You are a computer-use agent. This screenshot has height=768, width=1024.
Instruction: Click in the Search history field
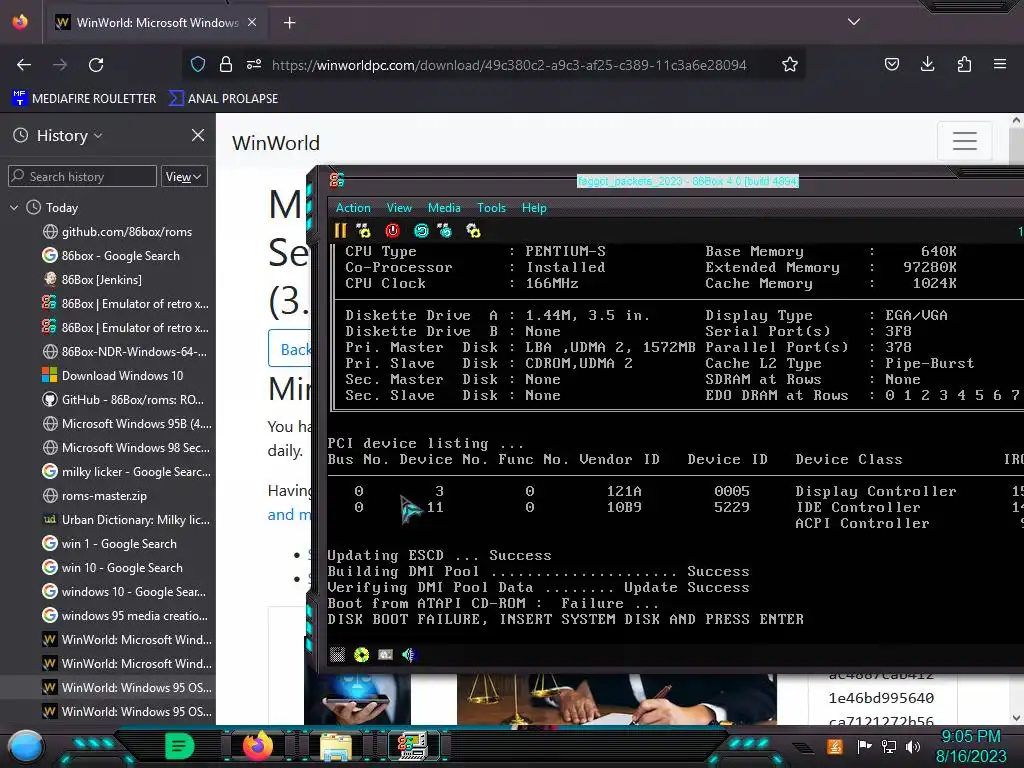82,176
